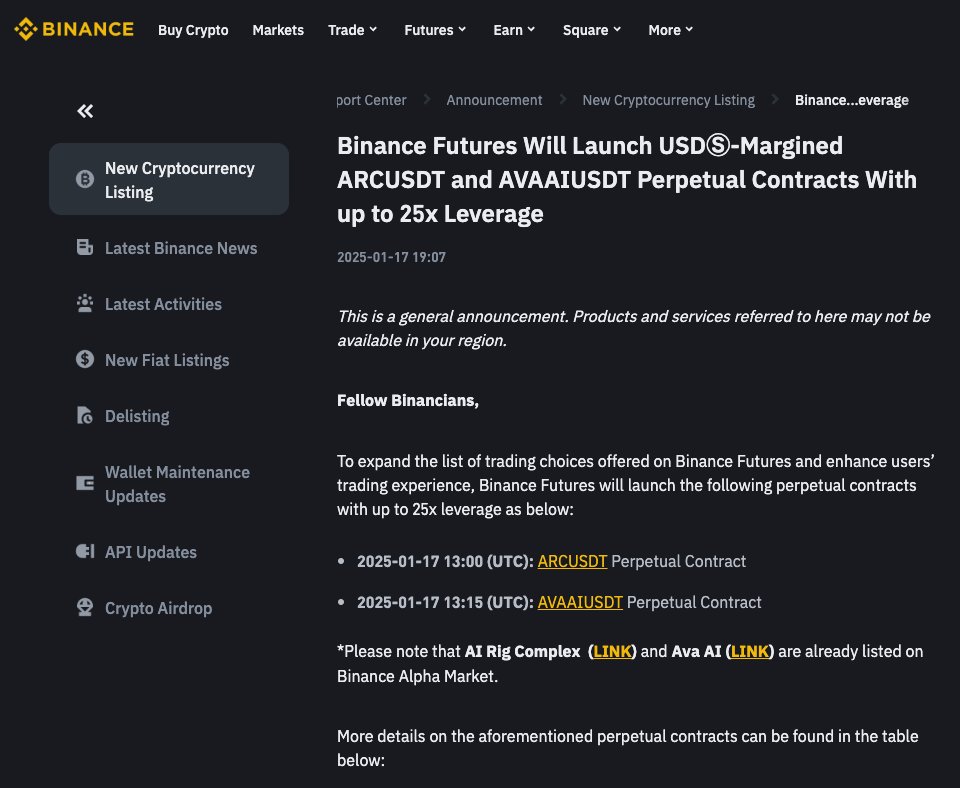Open the More dropdown menu

point(670,30)
